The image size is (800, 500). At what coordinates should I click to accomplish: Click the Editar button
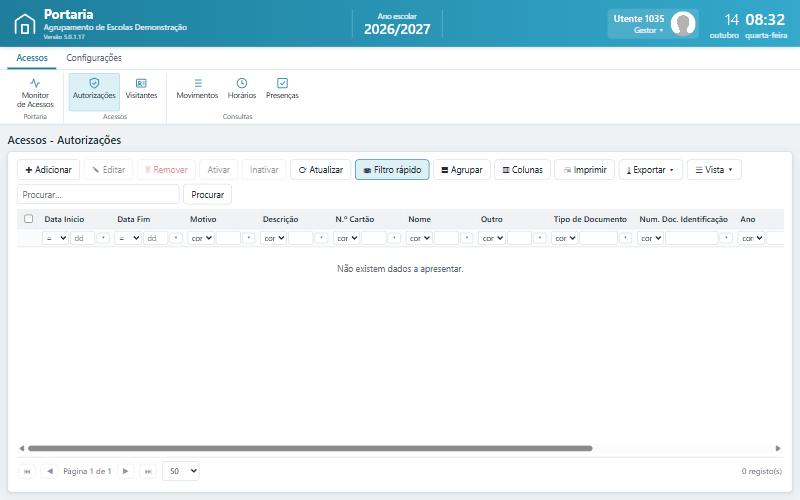click(x=108, y=169)
